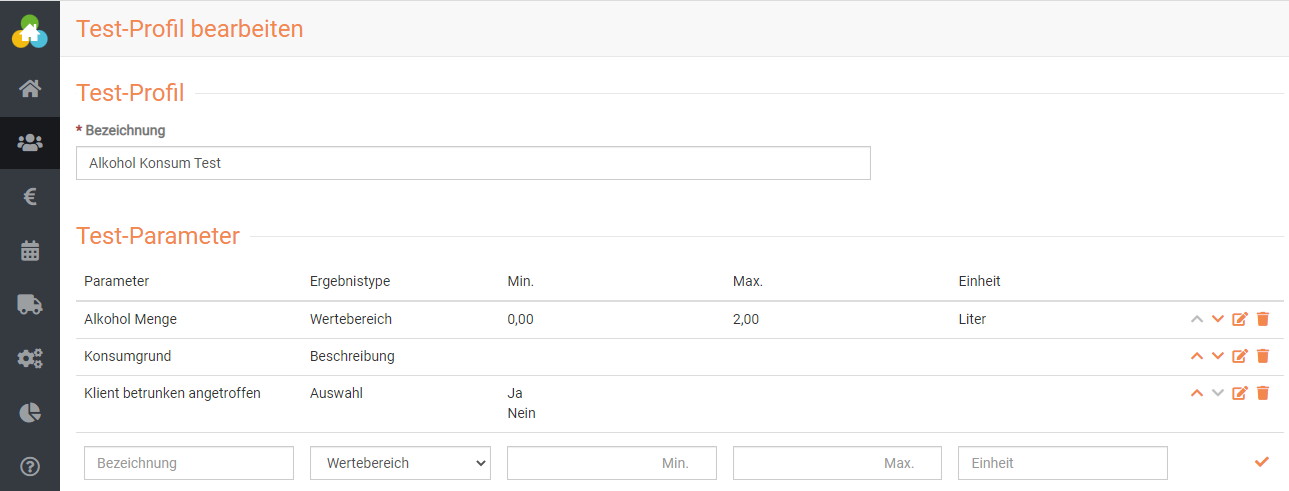Move Alkohol Menge parameter down

tap(1218, 319)
